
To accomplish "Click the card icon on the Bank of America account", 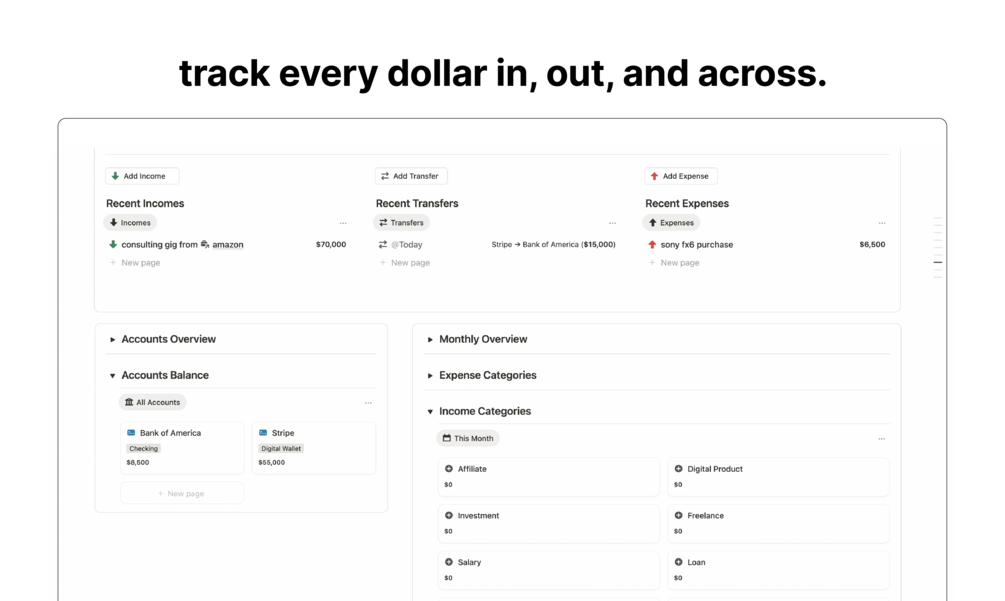I will 131,433.
